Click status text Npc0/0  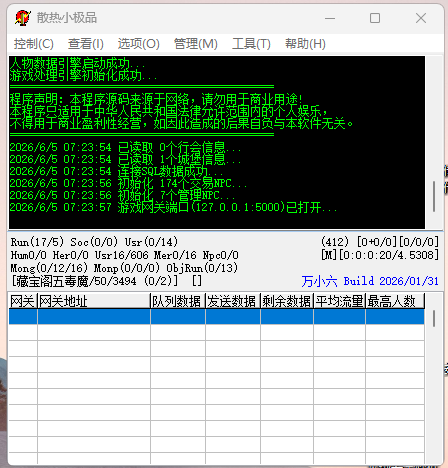pyautogui.click(x=221, y=255)
